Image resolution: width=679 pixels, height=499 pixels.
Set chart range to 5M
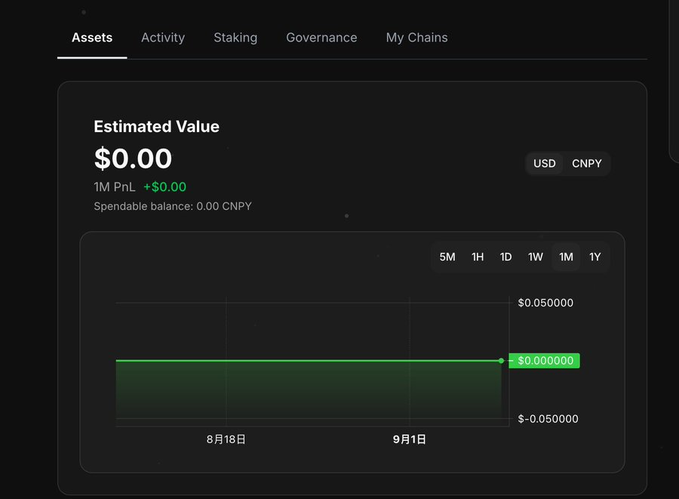(447, 257)
